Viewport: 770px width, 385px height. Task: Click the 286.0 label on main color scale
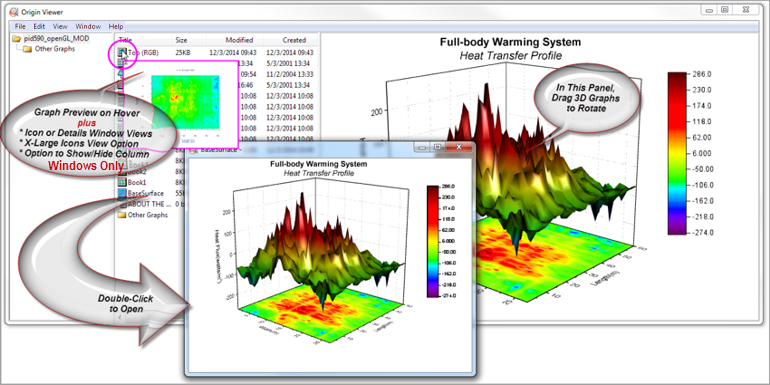[x=702, y=74]
